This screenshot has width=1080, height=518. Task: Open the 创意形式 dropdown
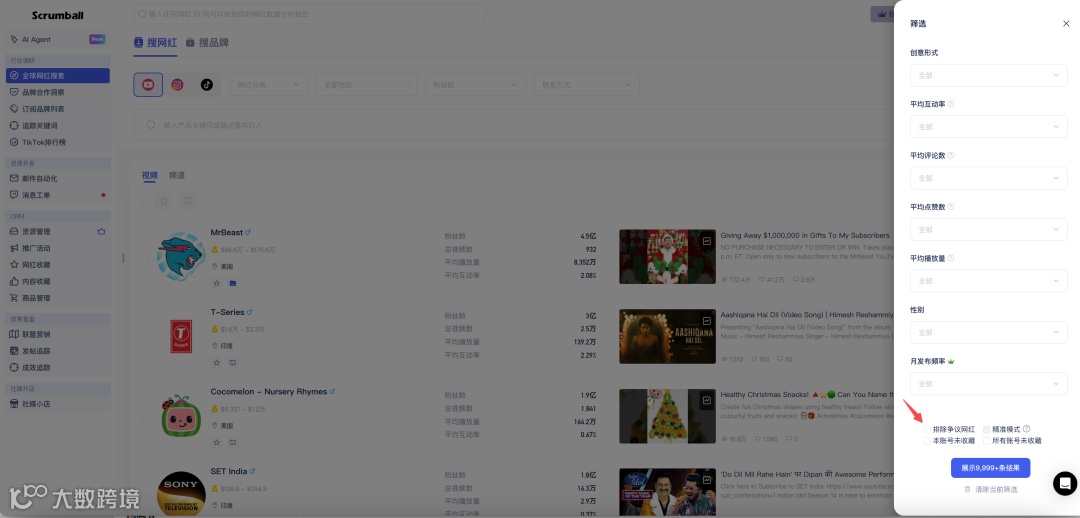(x=988, y=75)
